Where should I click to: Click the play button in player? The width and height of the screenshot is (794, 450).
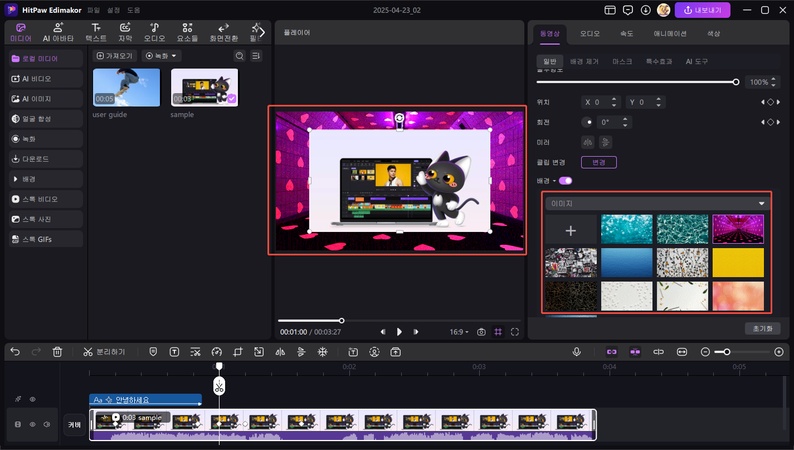(399, 332)
